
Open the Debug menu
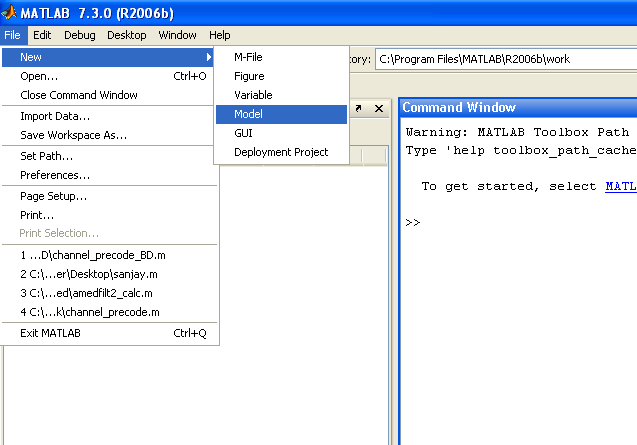(x=80, y=35)
